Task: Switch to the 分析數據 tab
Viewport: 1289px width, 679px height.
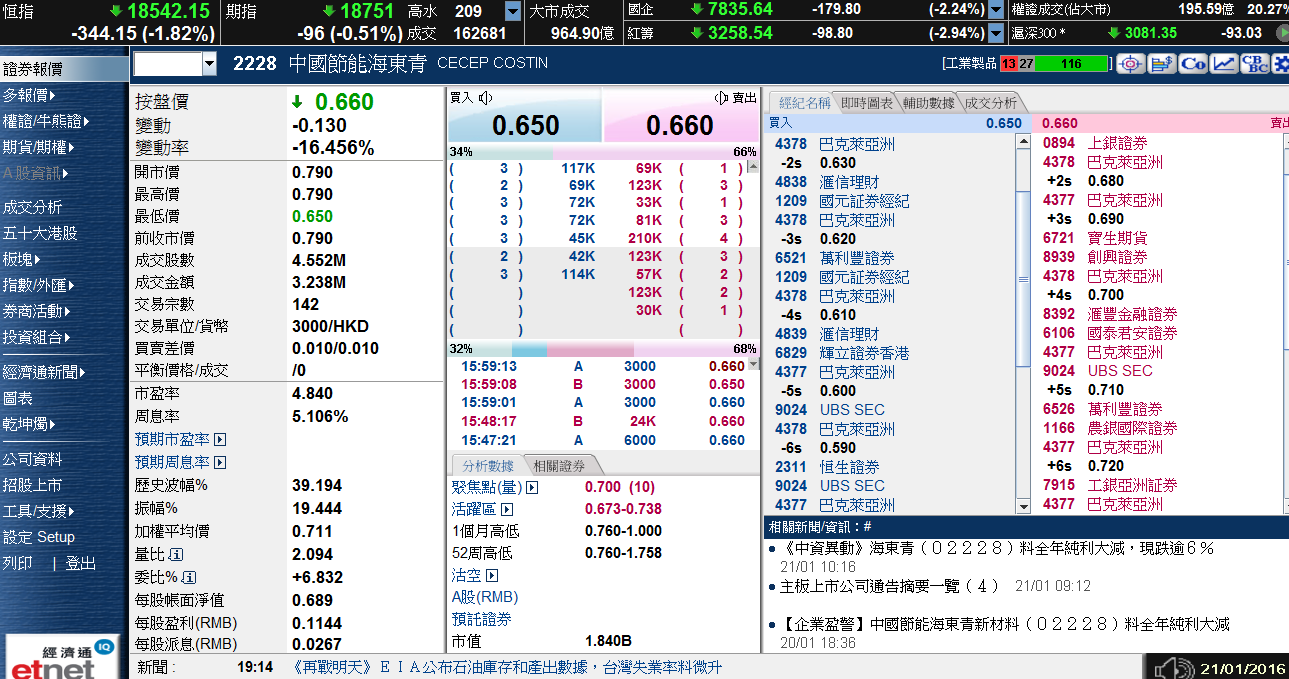Action: 487,466
